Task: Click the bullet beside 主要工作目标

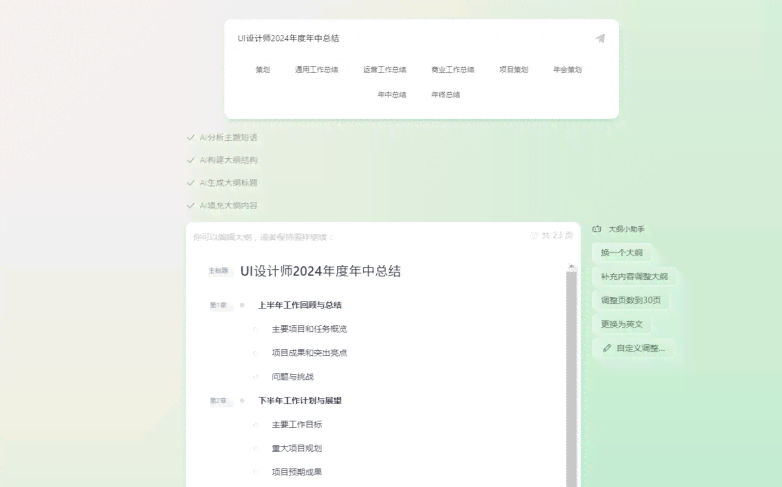Action: [x=256, y=425]
